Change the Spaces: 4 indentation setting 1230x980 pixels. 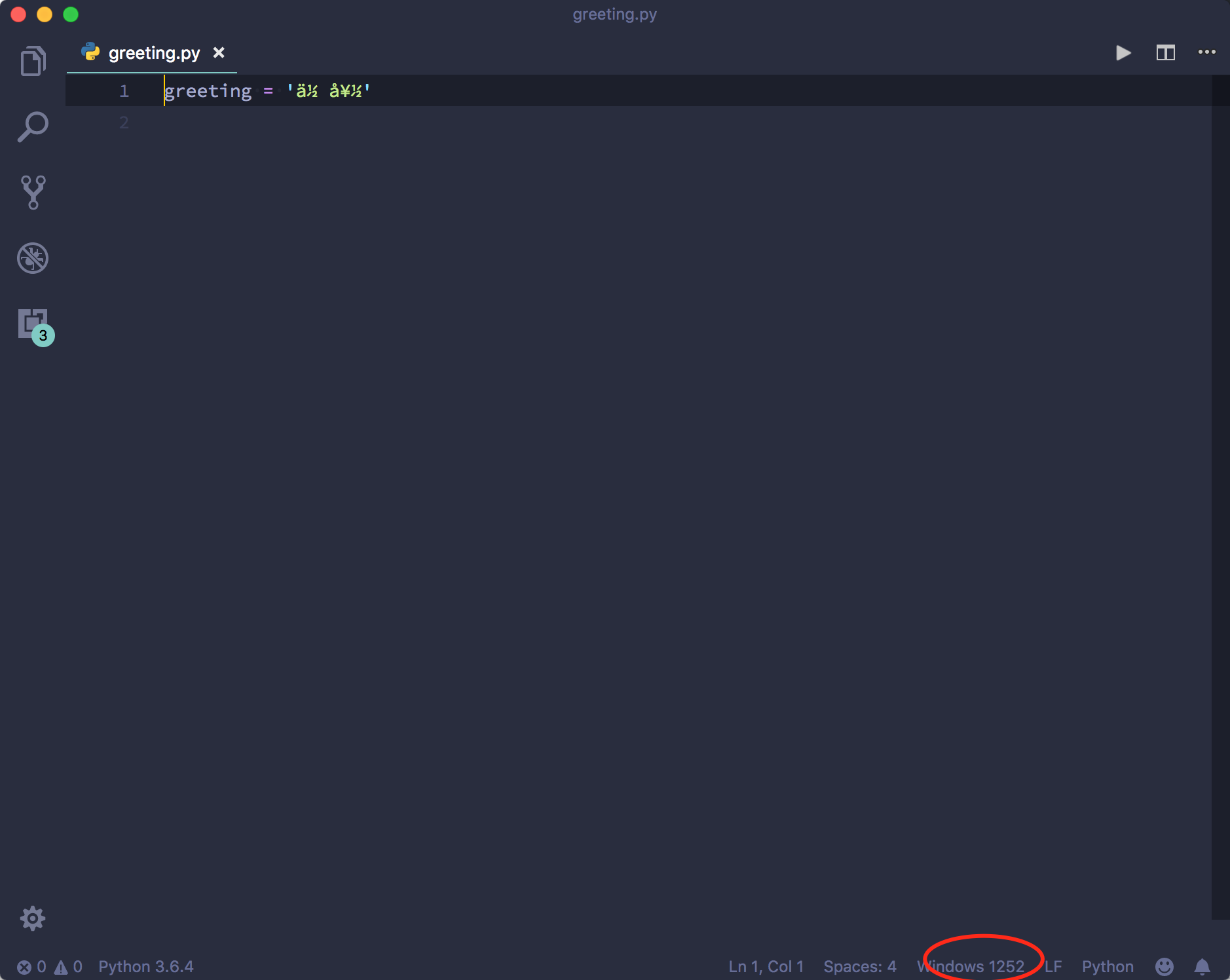[x=859, y=966]
